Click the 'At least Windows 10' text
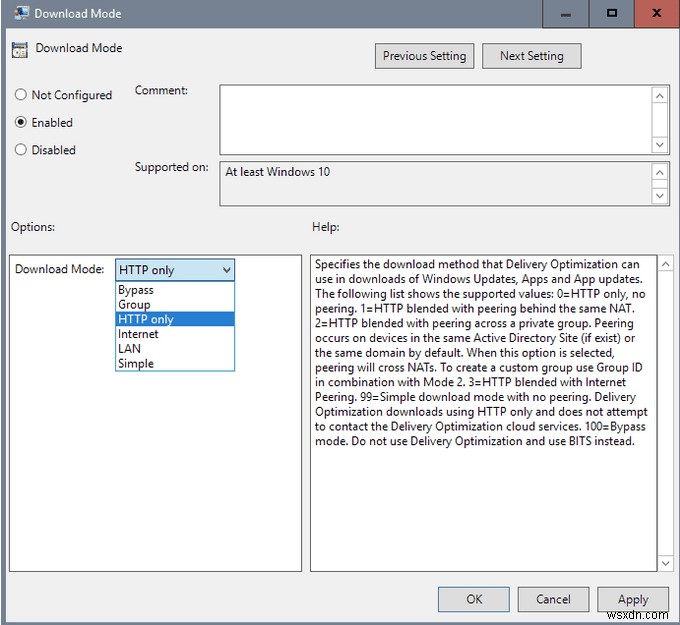This screenshot has height=625, width=680. [278, 172]
